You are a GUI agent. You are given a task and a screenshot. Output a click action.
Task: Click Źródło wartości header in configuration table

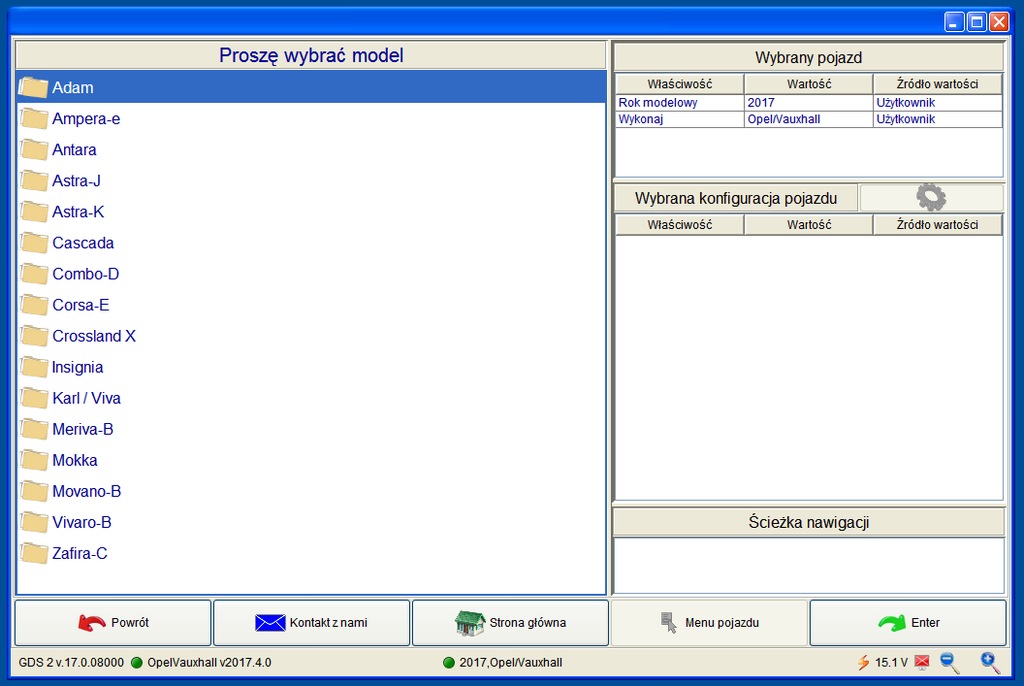coord(937,224)
